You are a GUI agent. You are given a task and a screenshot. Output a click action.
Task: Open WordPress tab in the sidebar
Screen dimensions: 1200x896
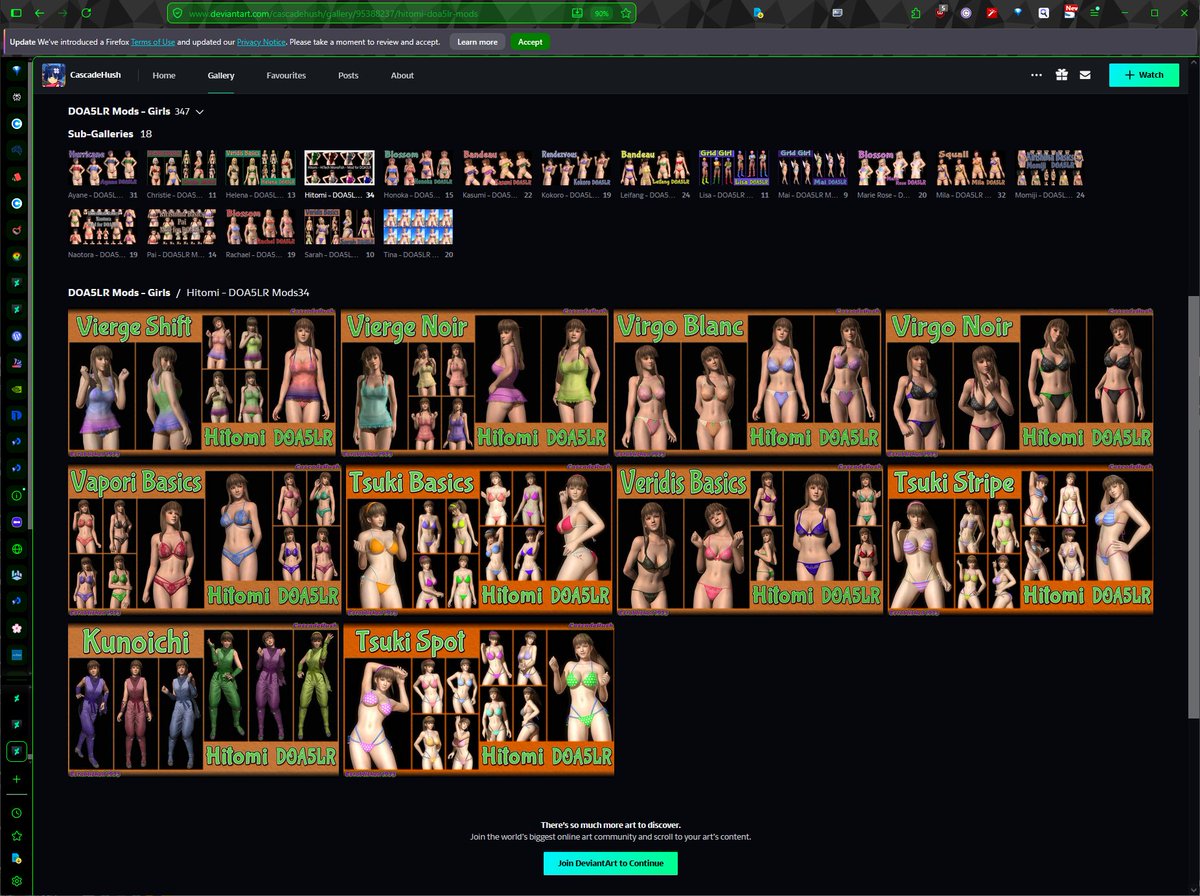coord(17,337)
